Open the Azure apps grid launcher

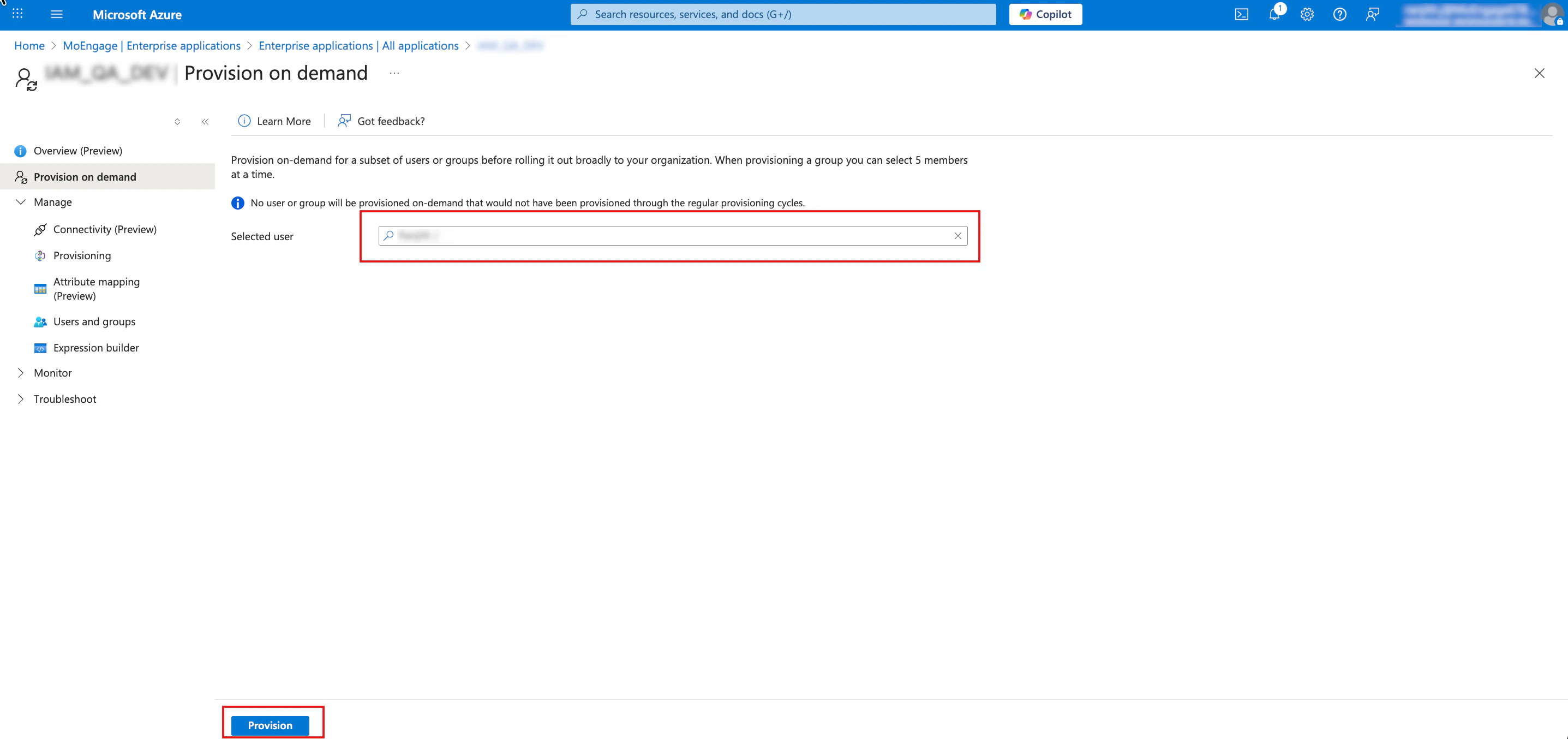17,14
